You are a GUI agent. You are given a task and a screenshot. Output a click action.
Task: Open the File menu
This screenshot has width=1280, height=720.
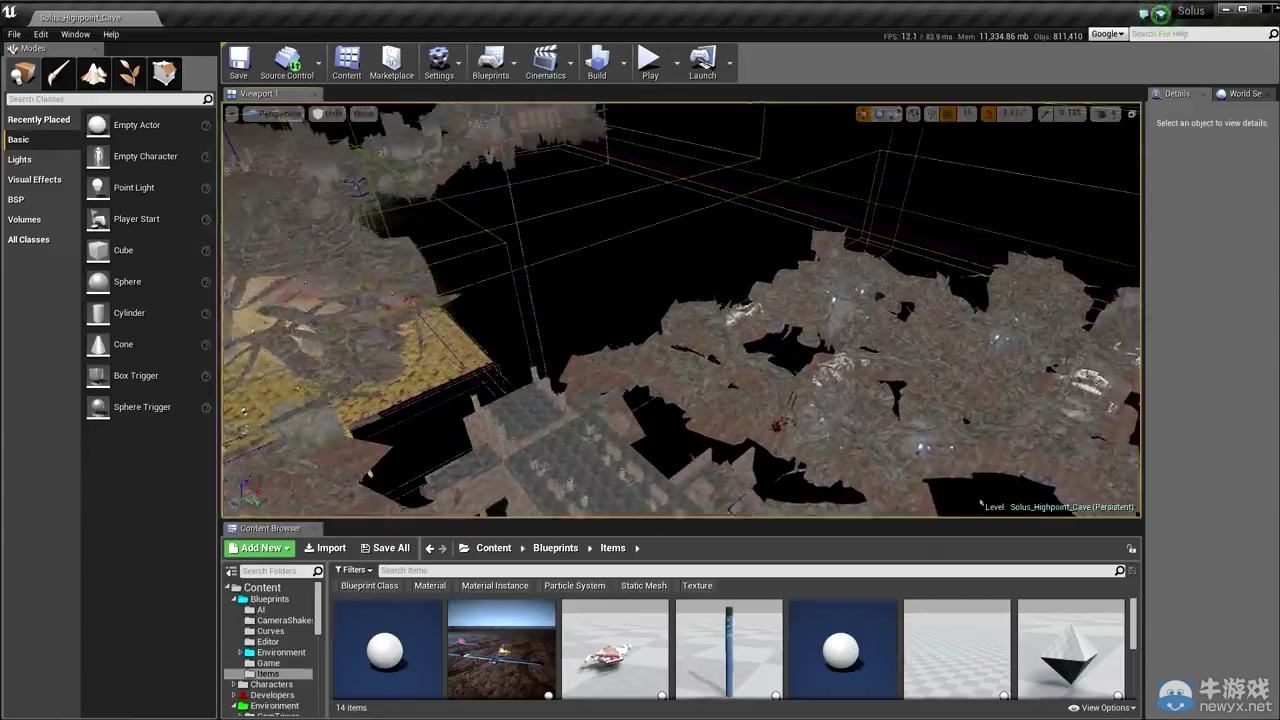(14, 34)
